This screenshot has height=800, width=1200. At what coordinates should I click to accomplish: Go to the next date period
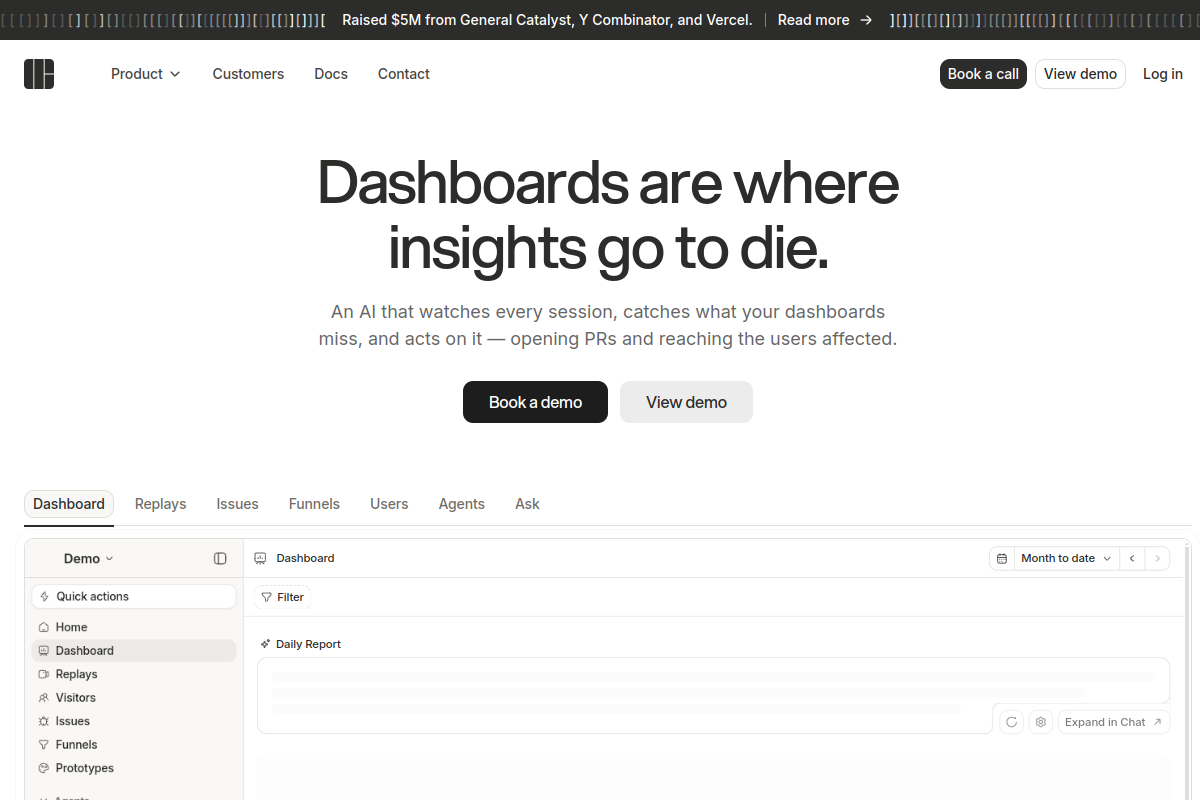coord(1158,559)
